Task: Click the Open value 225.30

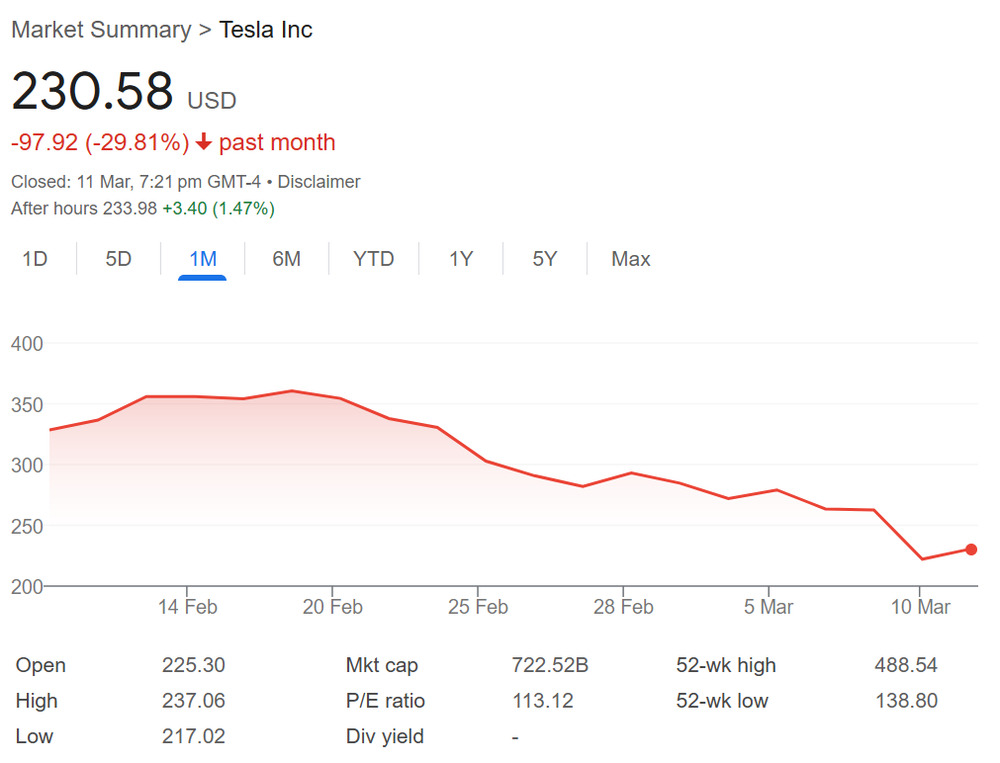Action: [x=193, y=665]
